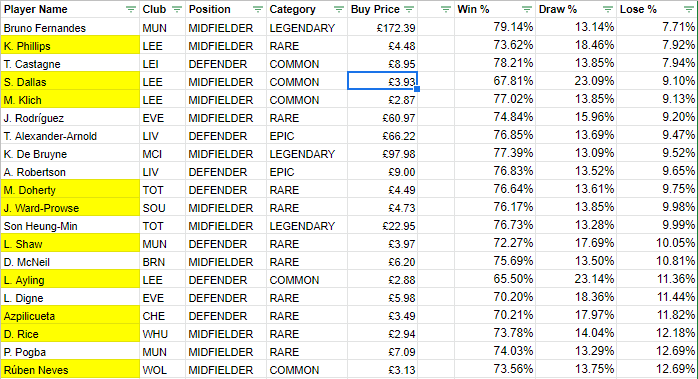698x379 pixels.
Task: Open the Lose % column filter icon
Action: pyautogui.click(x=689, y=9)
